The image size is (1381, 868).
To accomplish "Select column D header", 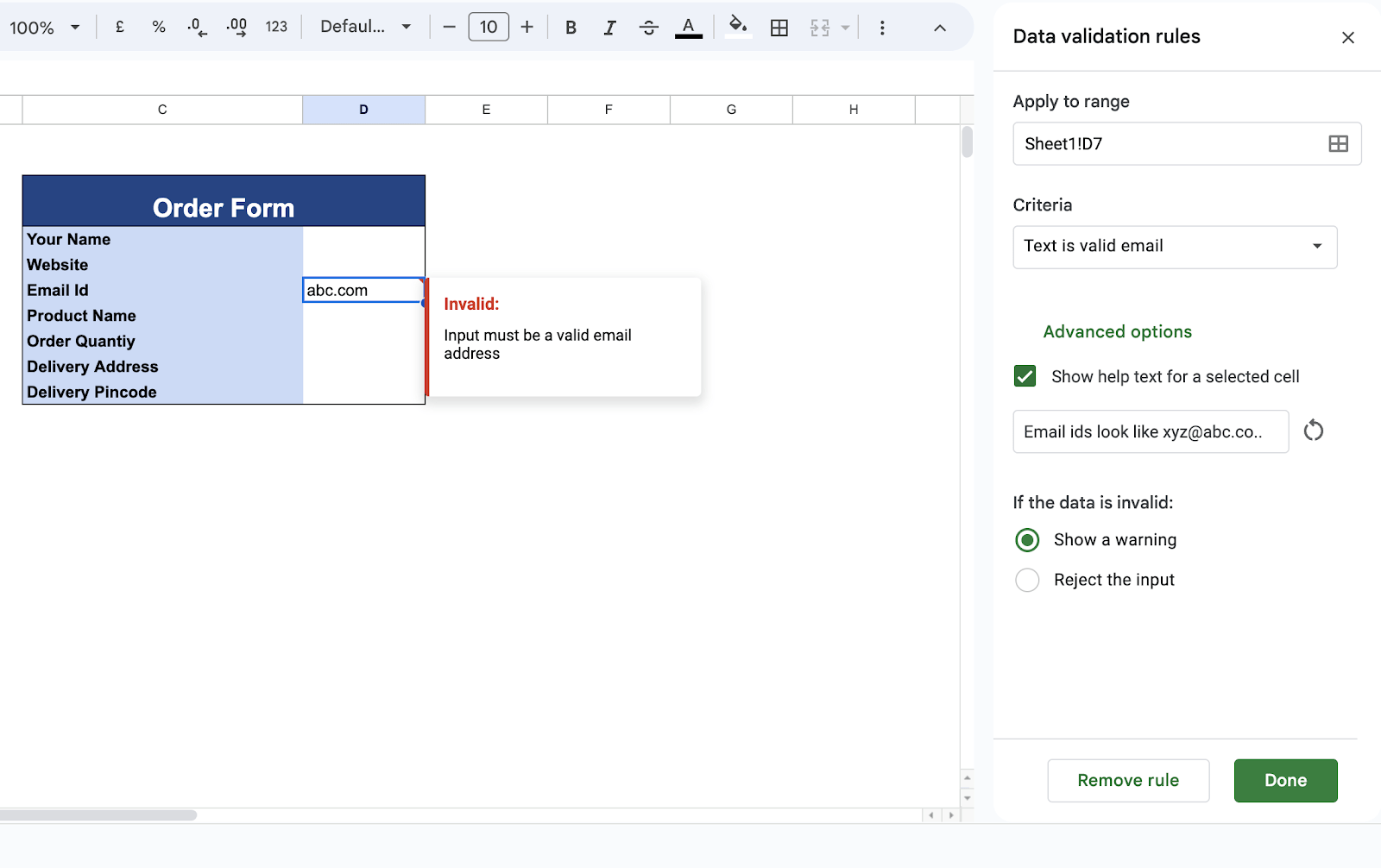I will pos(363,110).
